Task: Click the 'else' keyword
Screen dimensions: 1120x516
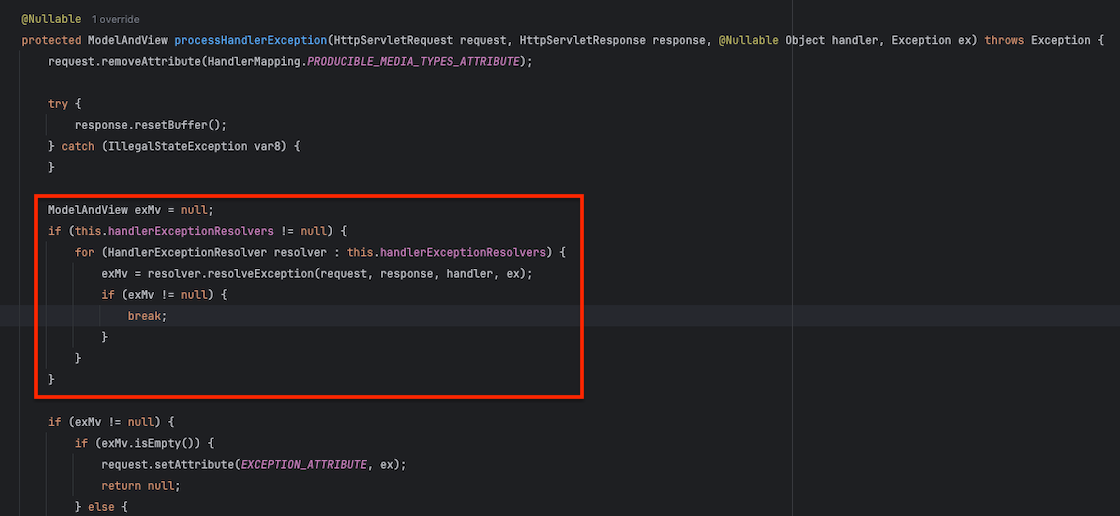Action: click(101, 507)
